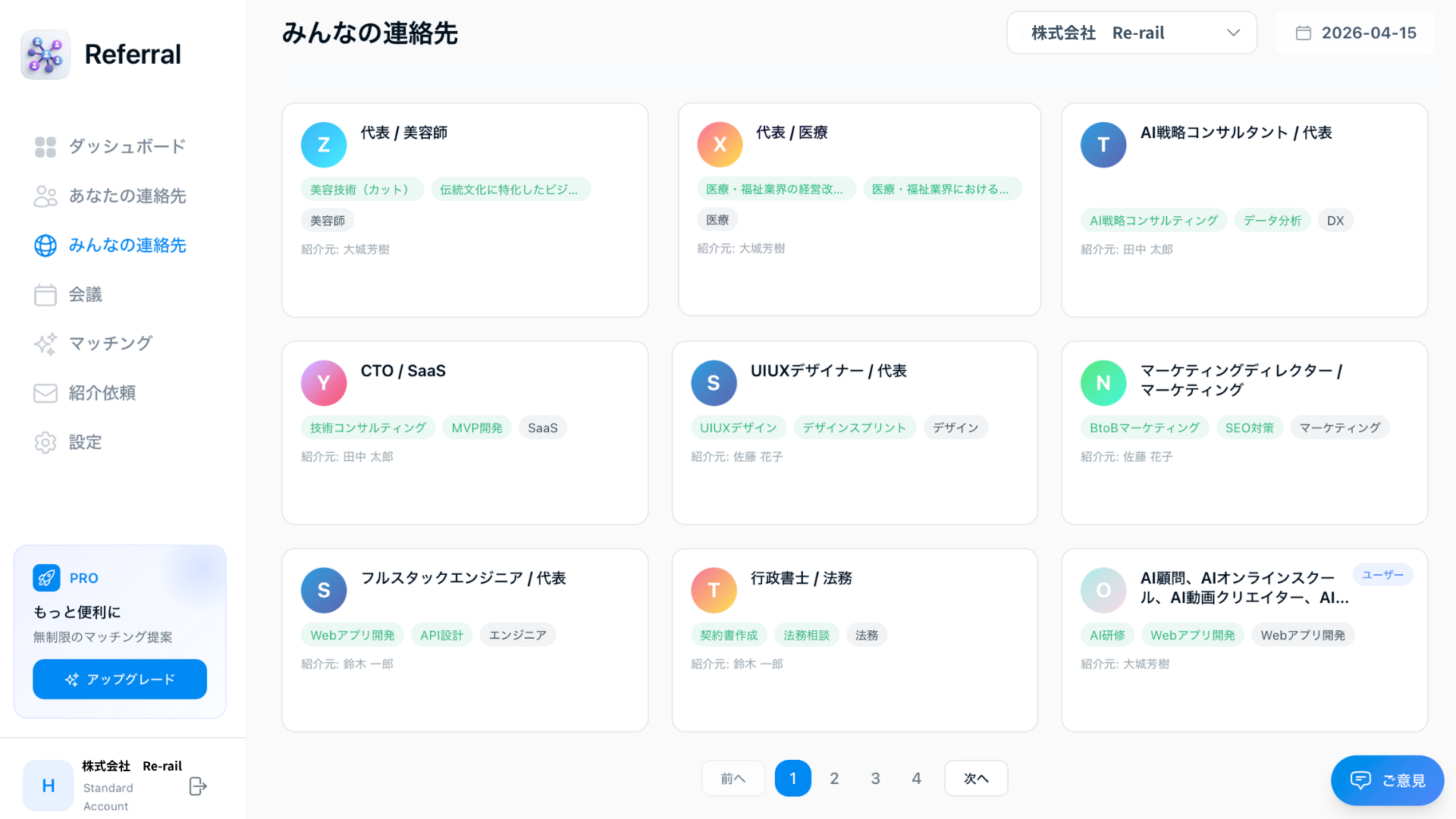Click the API設計 tag
Viewport: 1456px width, 819px height.
(441, 635)
